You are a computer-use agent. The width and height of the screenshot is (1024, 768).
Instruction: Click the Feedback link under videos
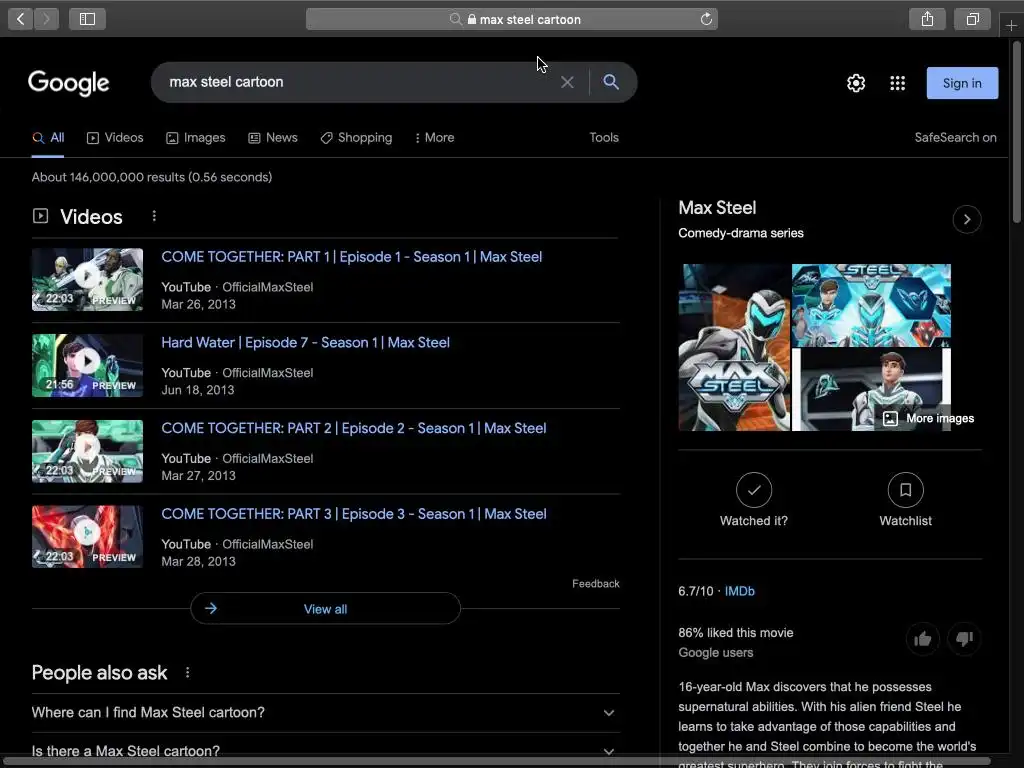pos(596,584)
